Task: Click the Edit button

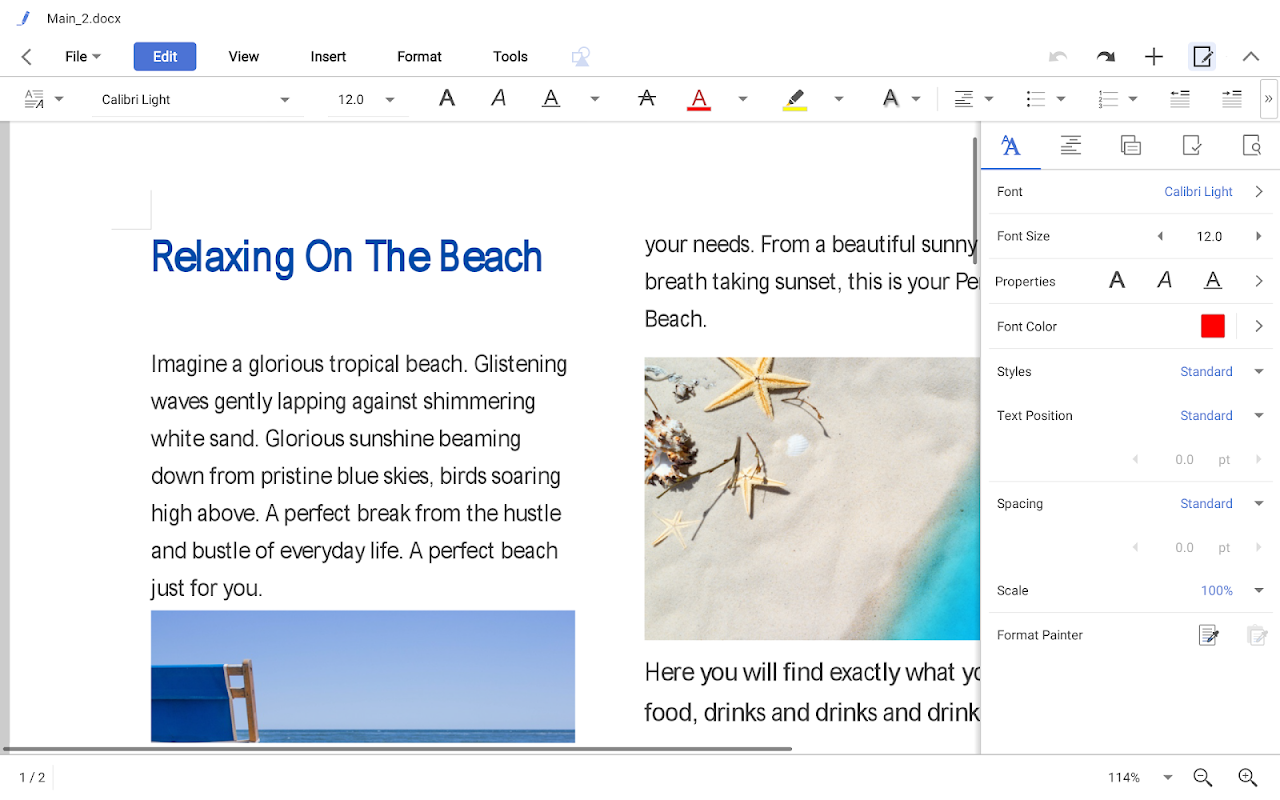Action: 165,56
